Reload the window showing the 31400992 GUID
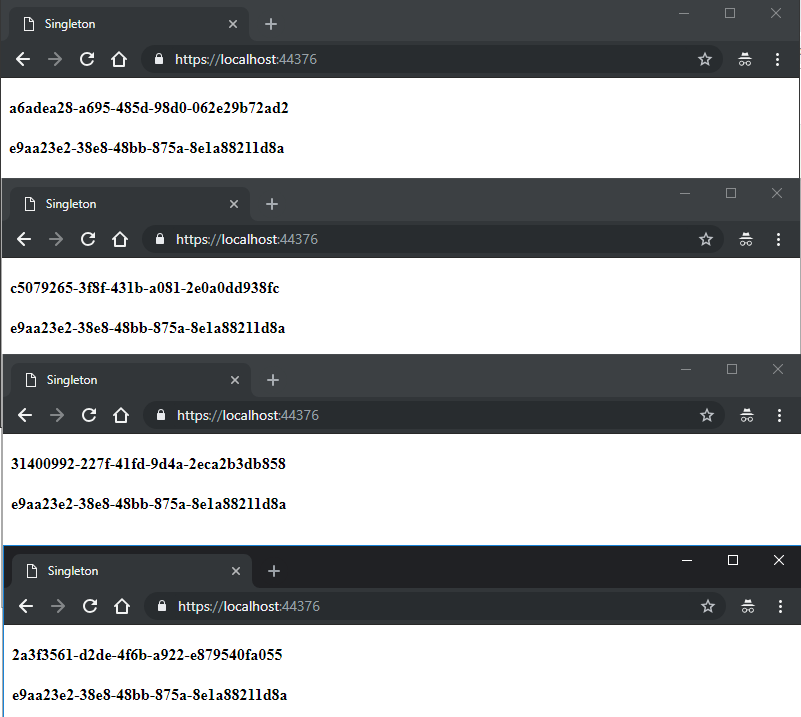801x717 pixels. (x=89, y=415)
